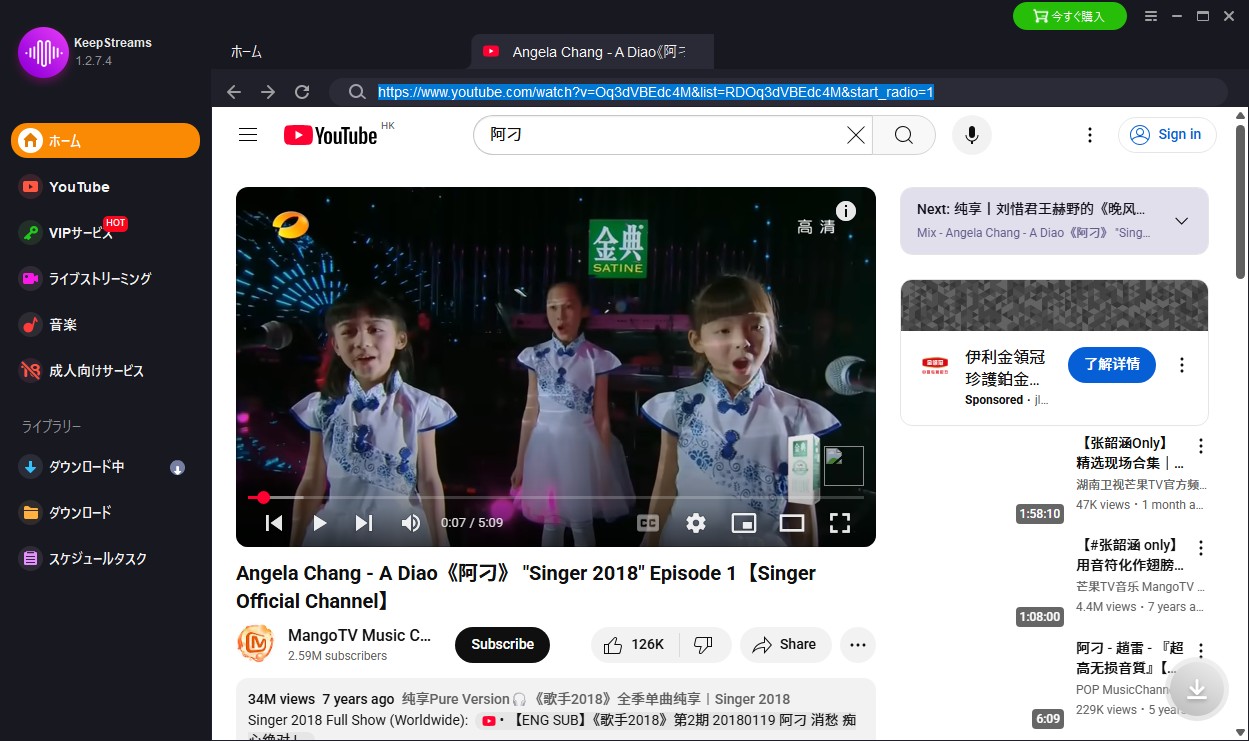Open options for 【#张韶涵 only】 video
Screen dimensions: 1249x741
[x=1201, y=548]
